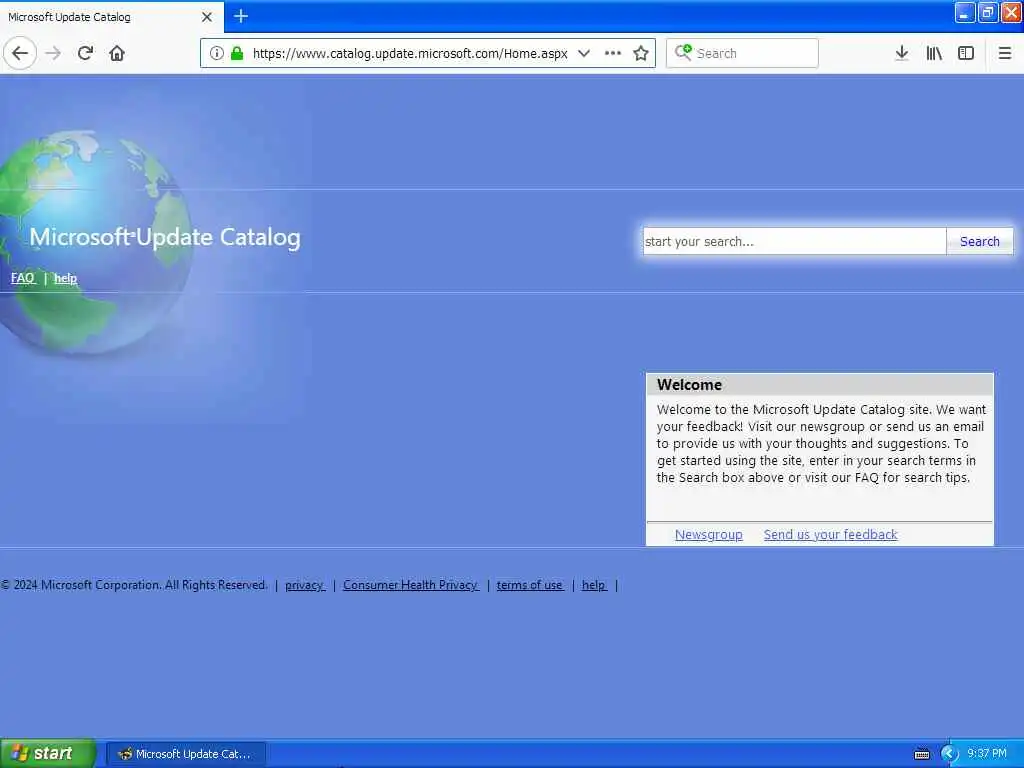The image size is (1024, 768).
Task: Click the footer help link
Action: pyautogui.click(x=594, y=585)
